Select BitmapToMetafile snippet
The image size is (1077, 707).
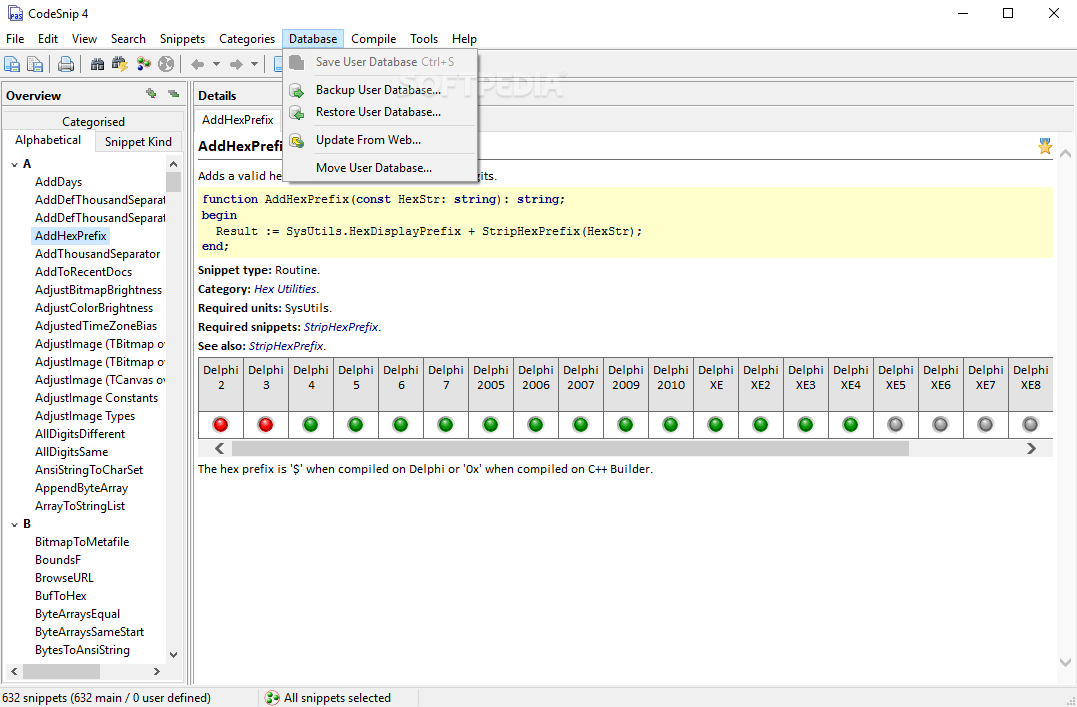82,542
